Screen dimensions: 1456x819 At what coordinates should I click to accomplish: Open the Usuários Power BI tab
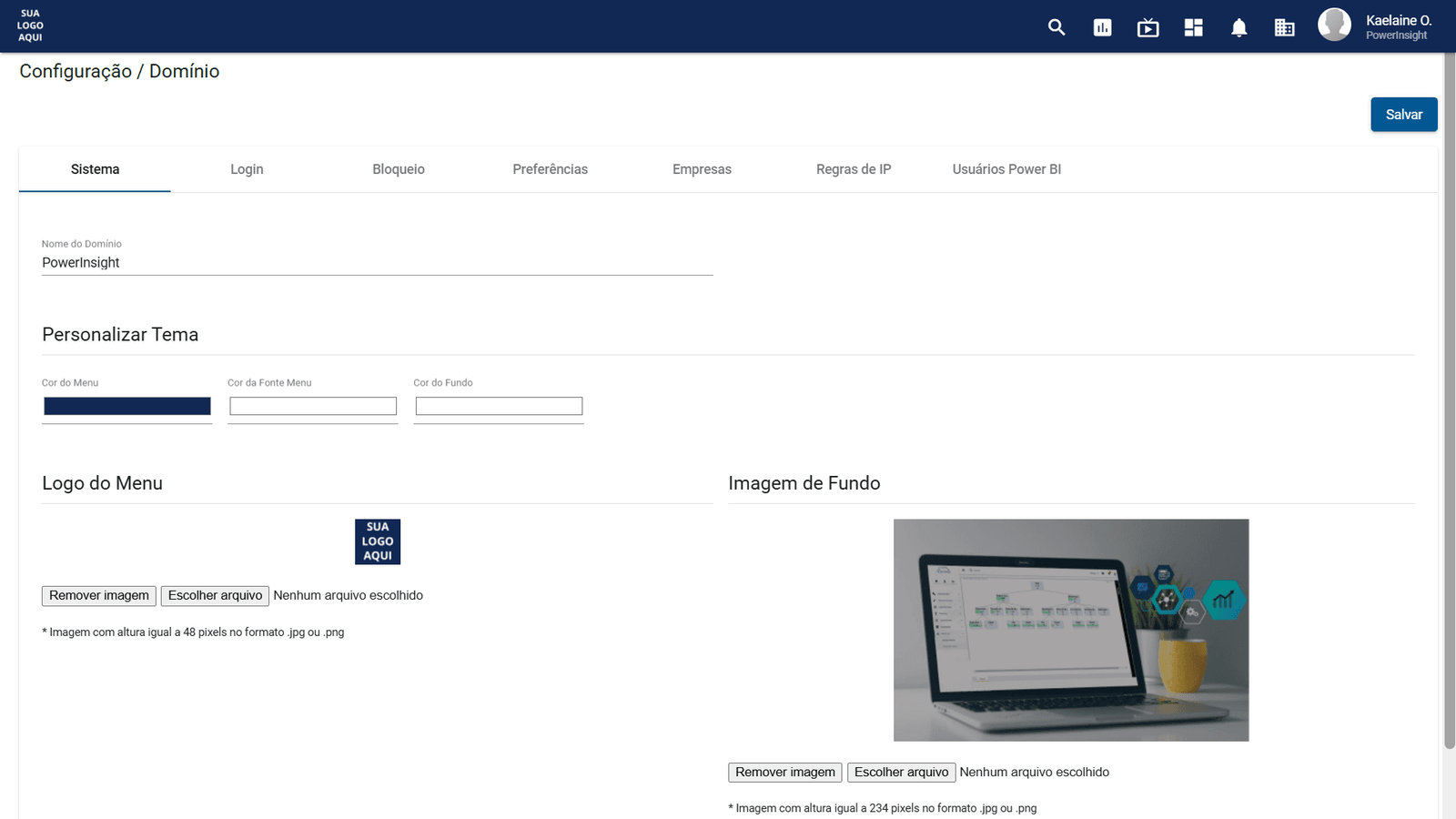[1006, 169]
